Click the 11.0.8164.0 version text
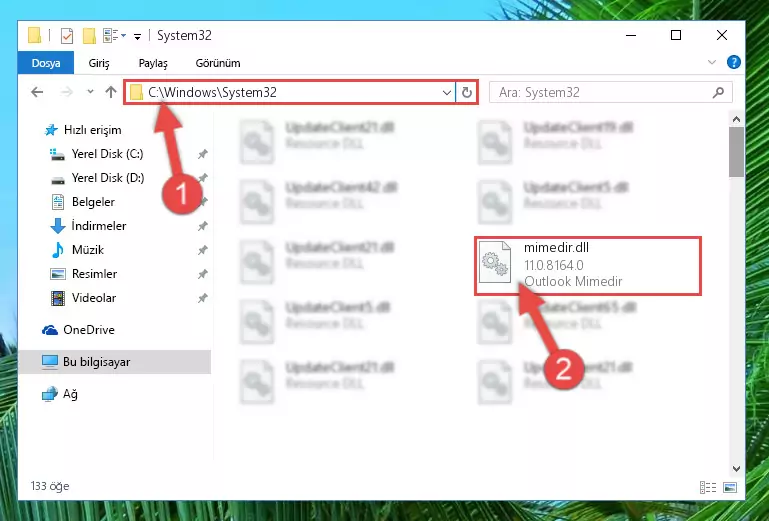 coord(554,265)
